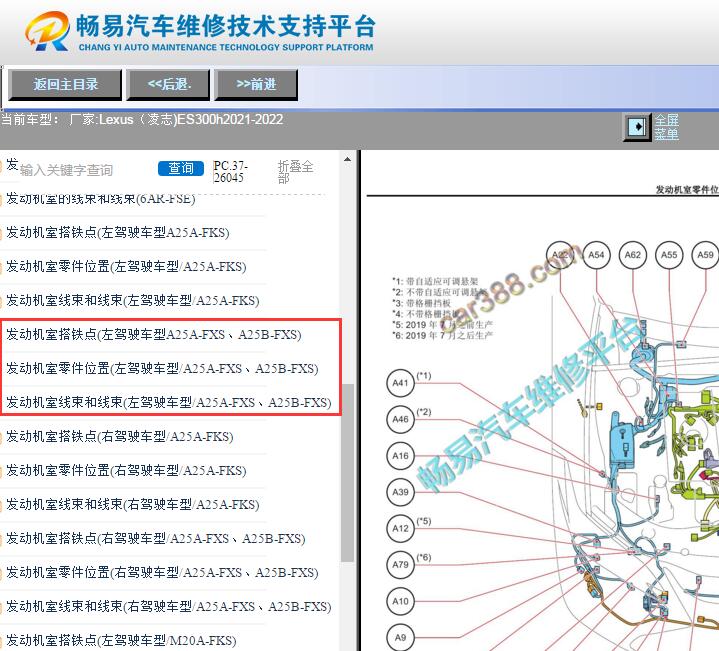The height and width of the screenshot is (651, 719).
Task: Open 发动机室搭铁点(左驾驶车型A25A-FXS、A25B-FXS)
Action: 154,334
